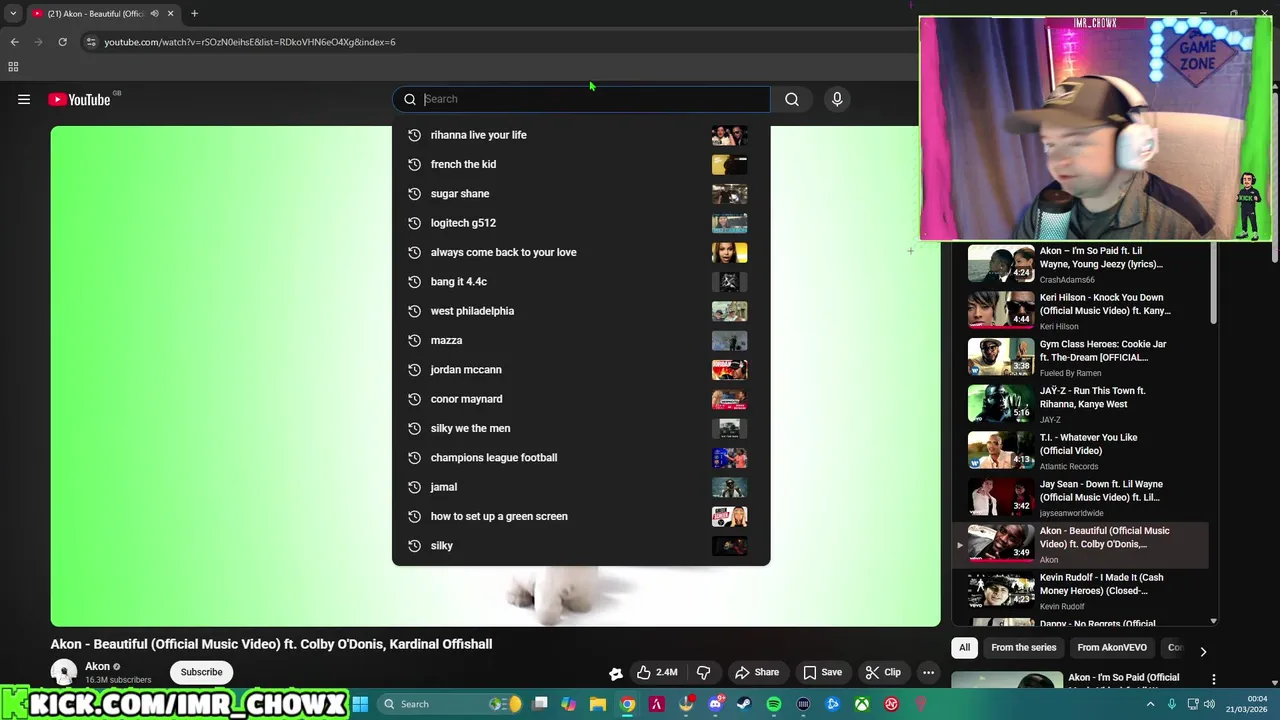Screen dimensions: 1280x720
Task: Select the 'From AkonVEVO' chip
Action: [x=1112, y=648]
